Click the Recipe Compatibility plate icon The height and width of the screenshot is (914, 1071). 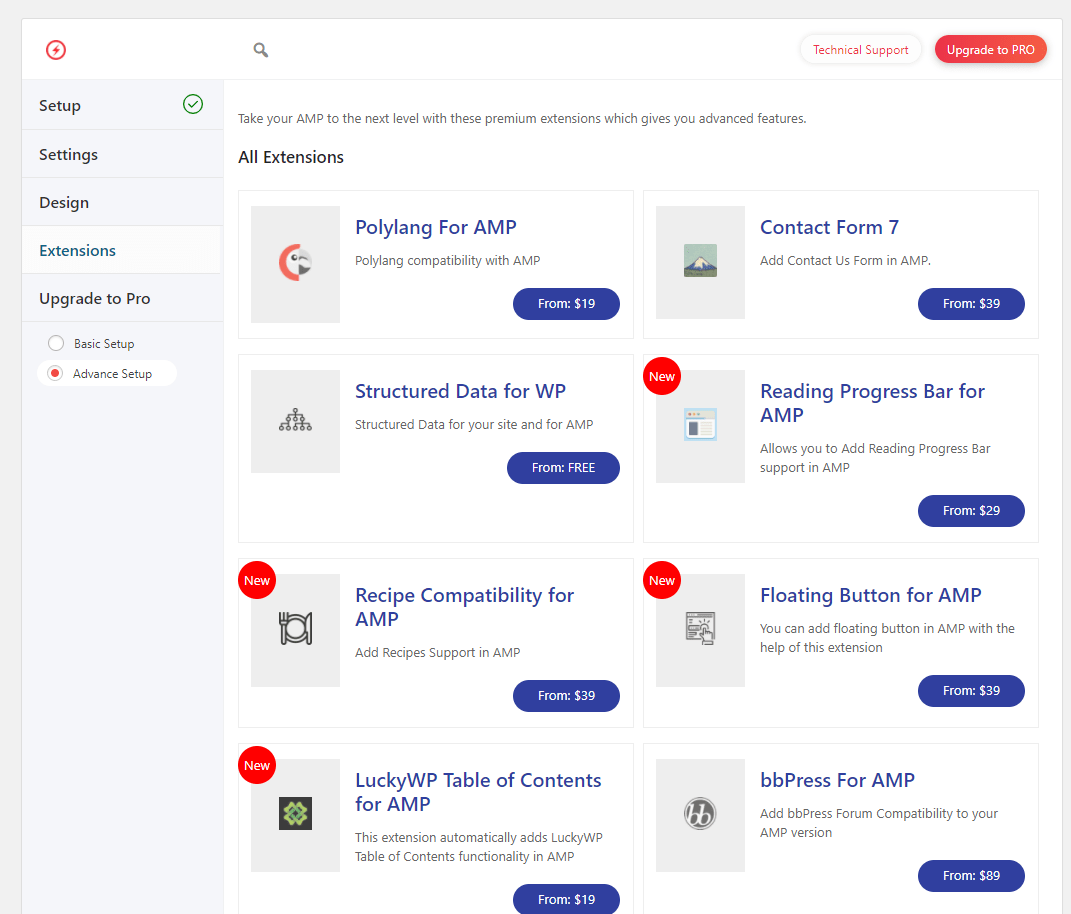(295, 628)
